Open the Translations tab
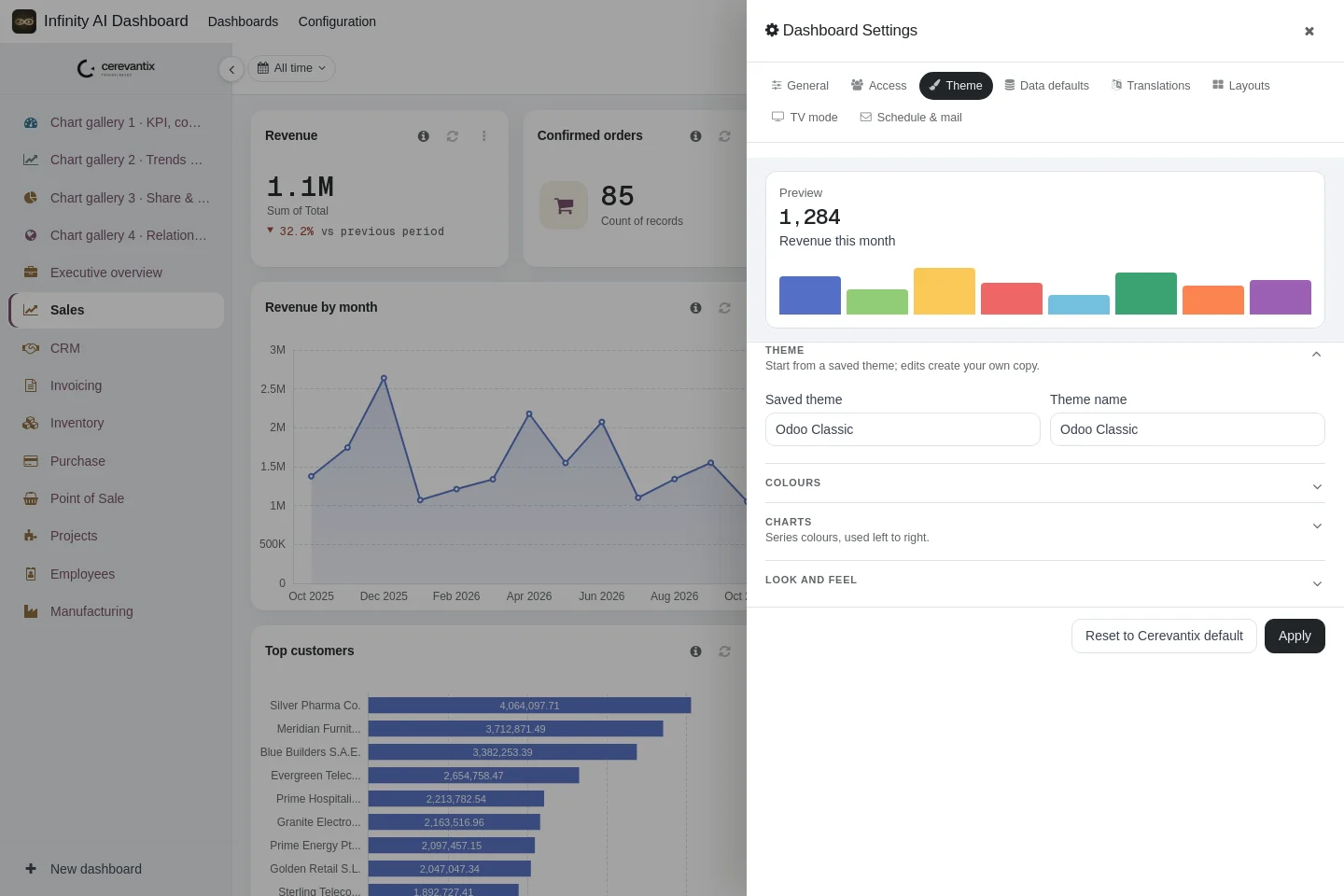Screen dimensions: 1344x896 click(1151, 86)
